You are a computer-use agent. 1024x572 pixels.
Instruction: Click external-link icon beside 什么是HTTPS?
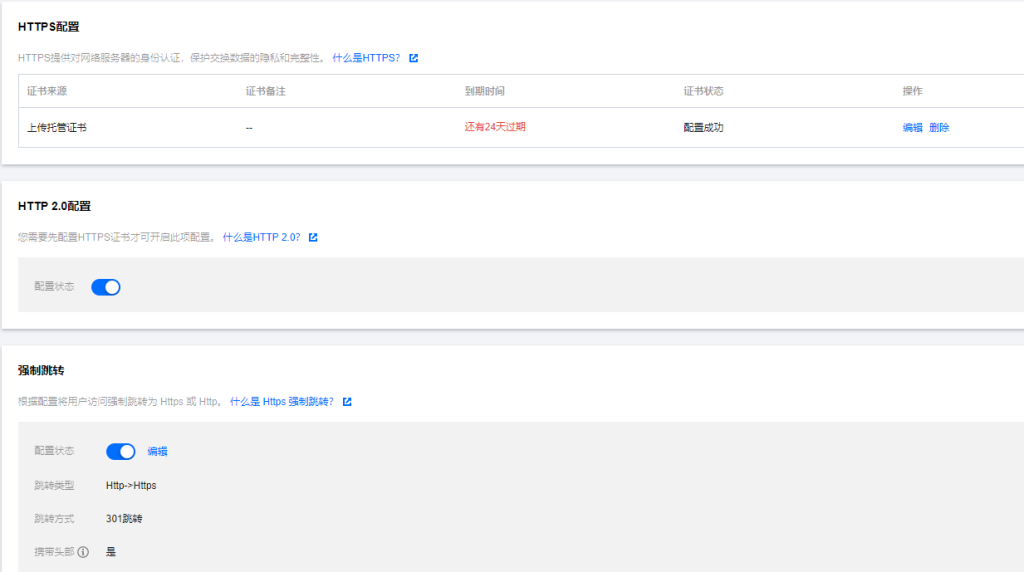(x=413, y=58)
